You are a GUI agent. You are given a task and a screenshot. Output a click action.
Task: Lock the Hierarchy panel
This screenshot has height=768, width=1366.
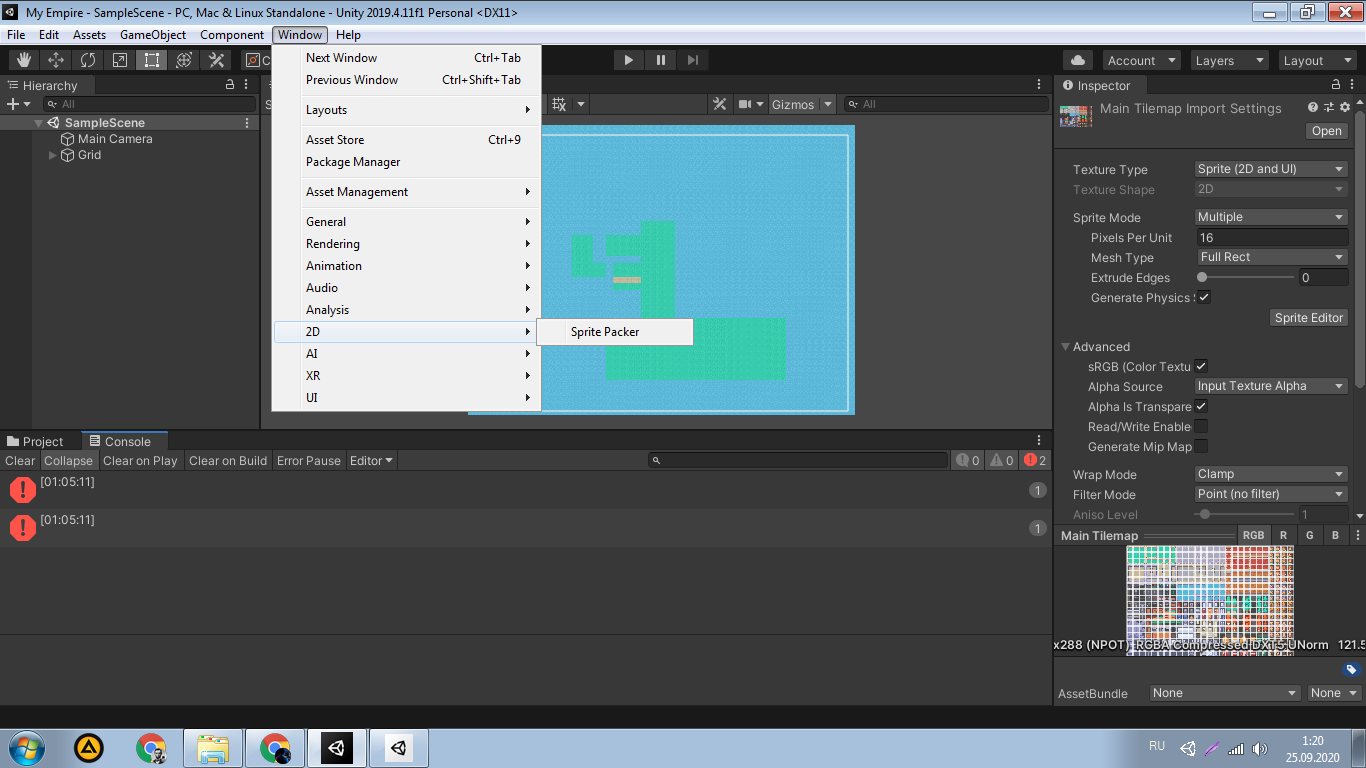click(x=230, y=85)
